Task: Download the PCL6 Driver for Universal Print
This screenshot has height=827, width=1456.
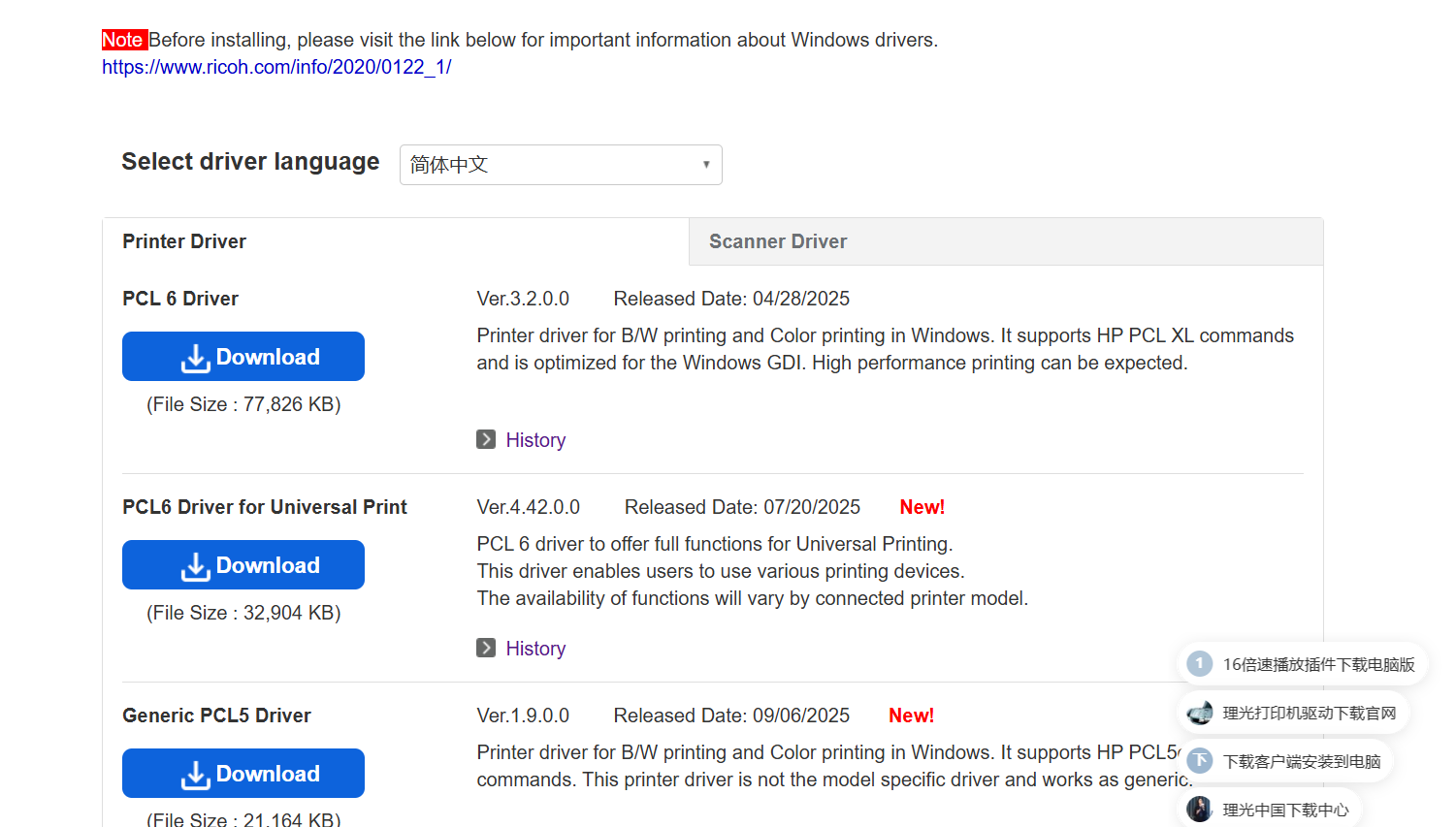Action: [243, 565]
